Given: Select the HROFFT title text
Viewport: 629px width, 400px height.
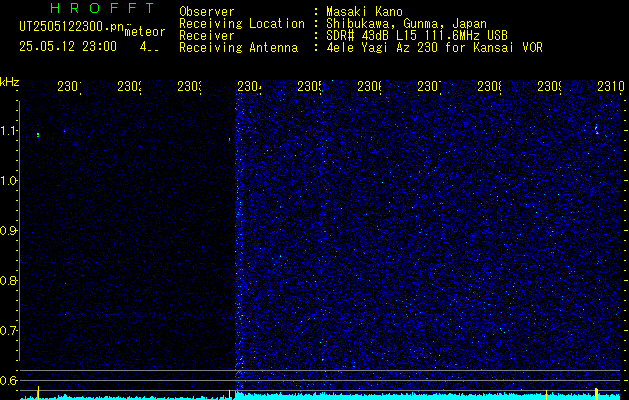Looking at the screenshot, I should pyautogui.click(x=102, y=8).
